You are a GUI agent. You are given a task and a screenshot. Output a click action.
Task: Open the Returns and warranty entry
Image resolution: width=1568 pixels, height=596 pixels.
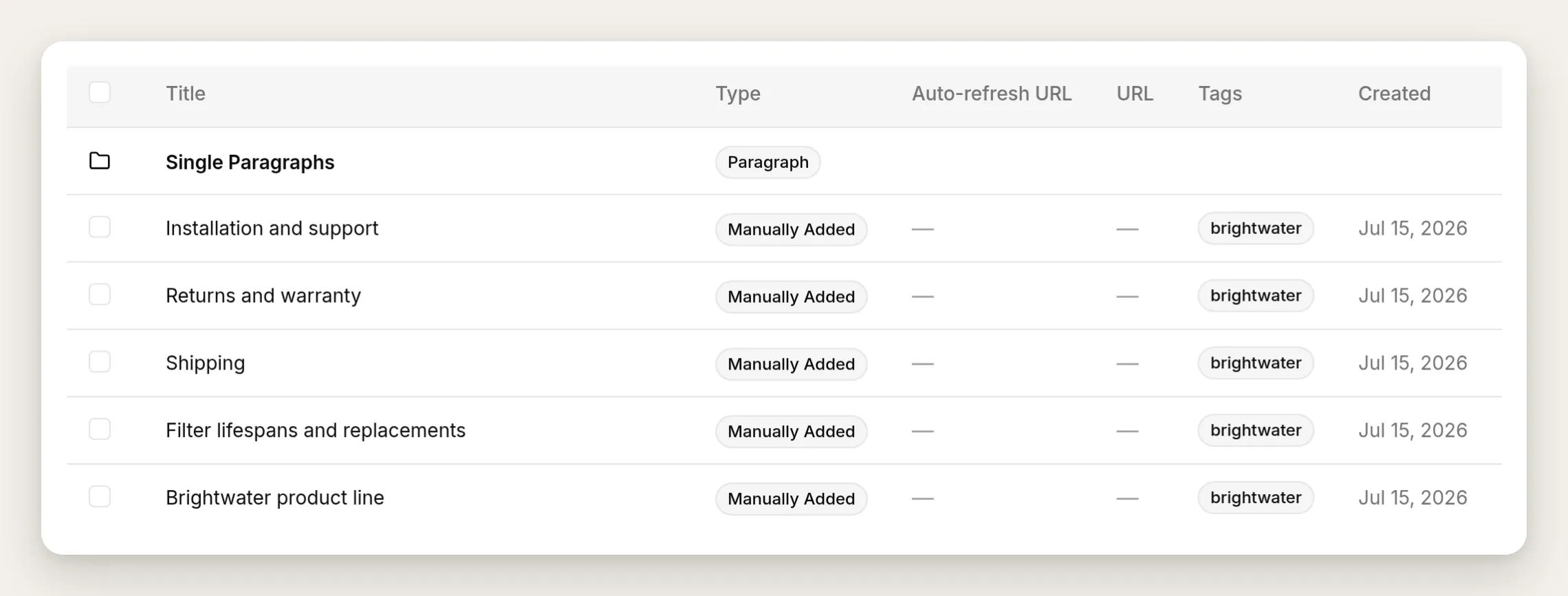tap(263, 296)
